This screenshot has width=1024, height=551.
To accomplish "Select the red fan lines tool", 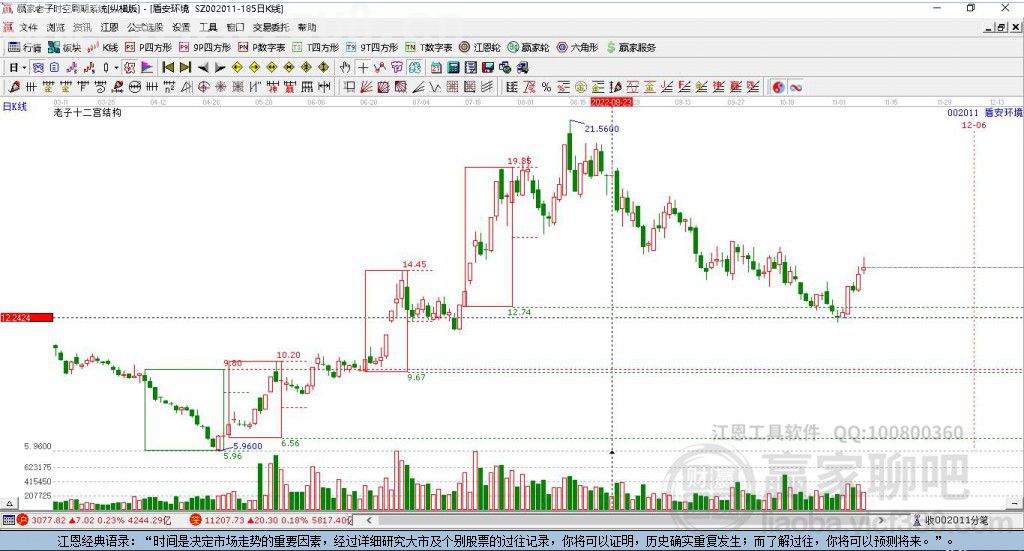I will click(x=366, y=87).
